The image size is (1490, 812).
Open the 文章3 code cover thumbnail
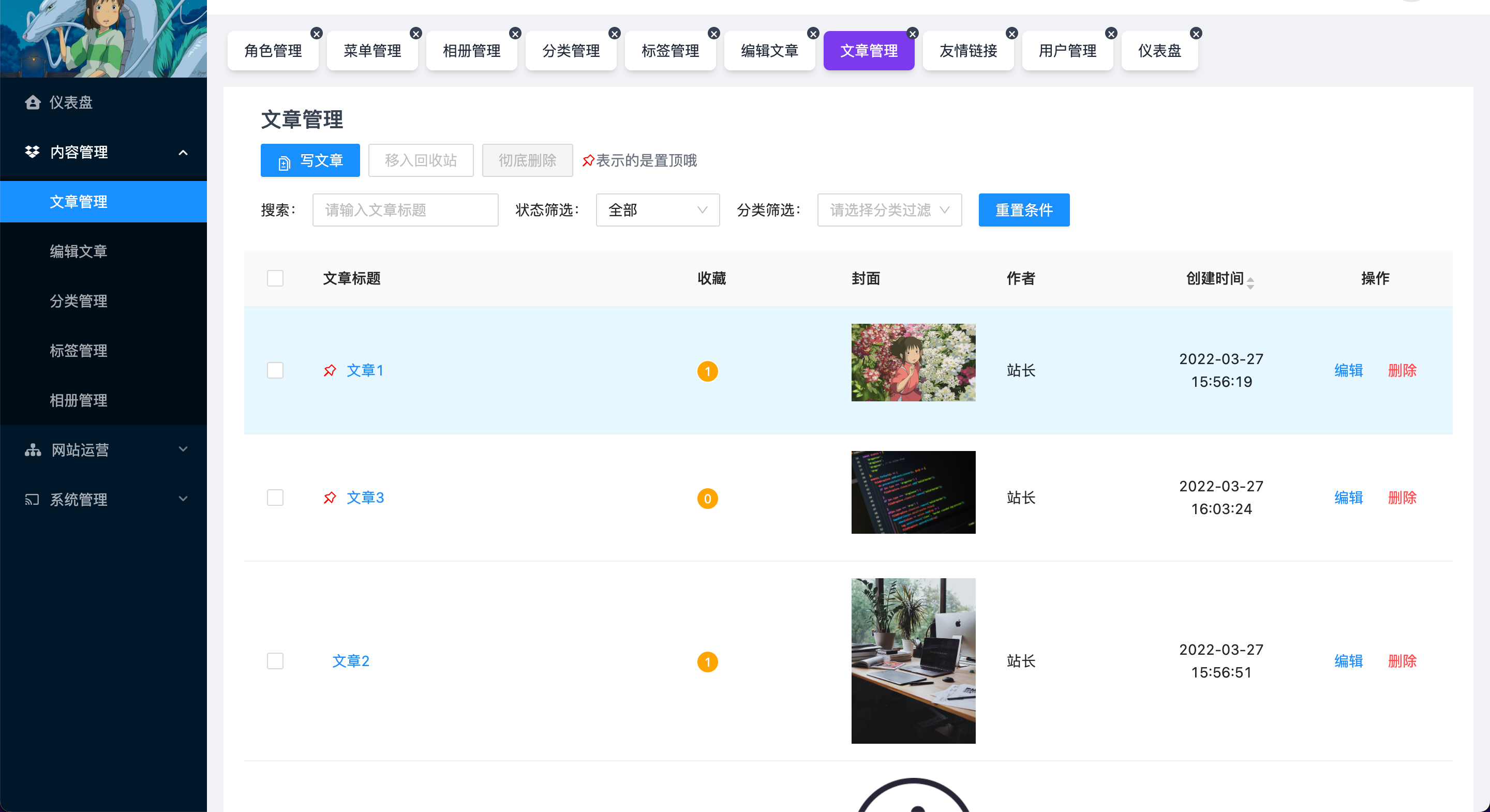pos(913,492)
